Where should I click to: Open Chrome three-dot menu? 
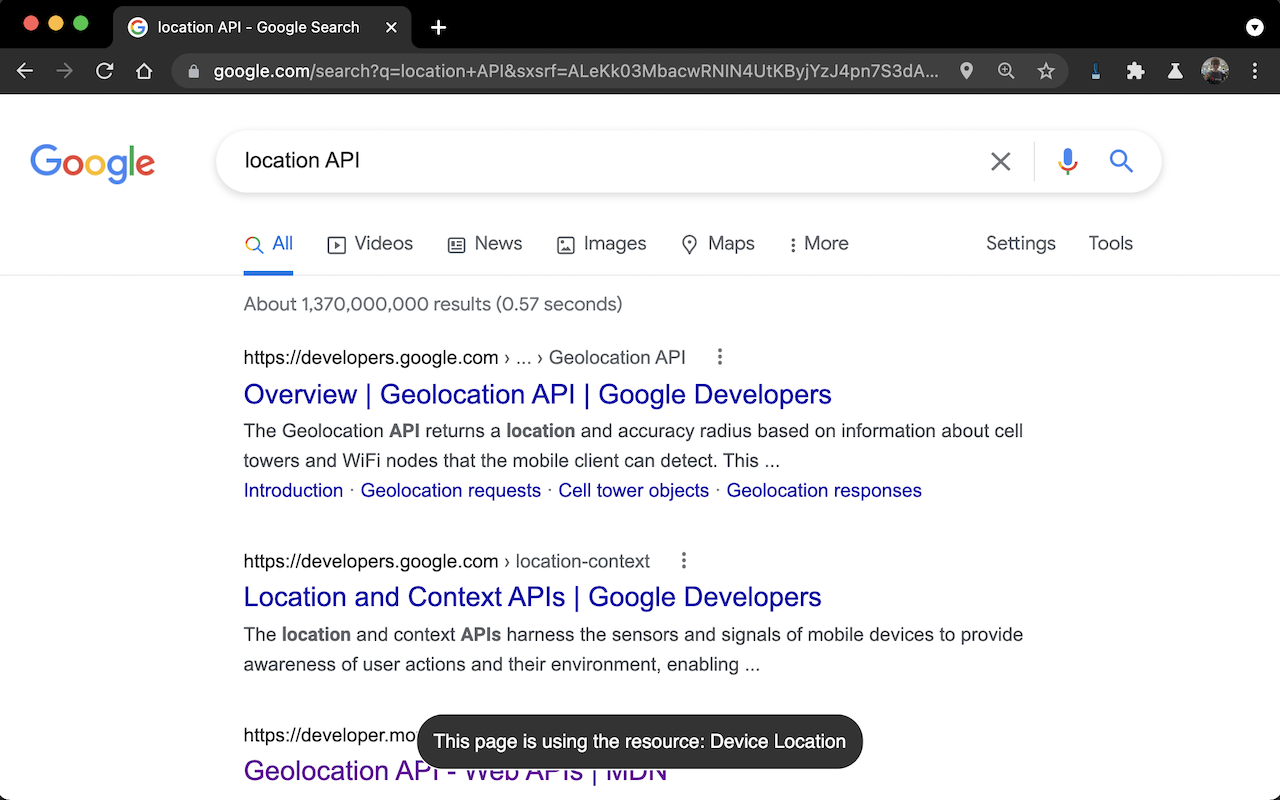click(1255, 71)
